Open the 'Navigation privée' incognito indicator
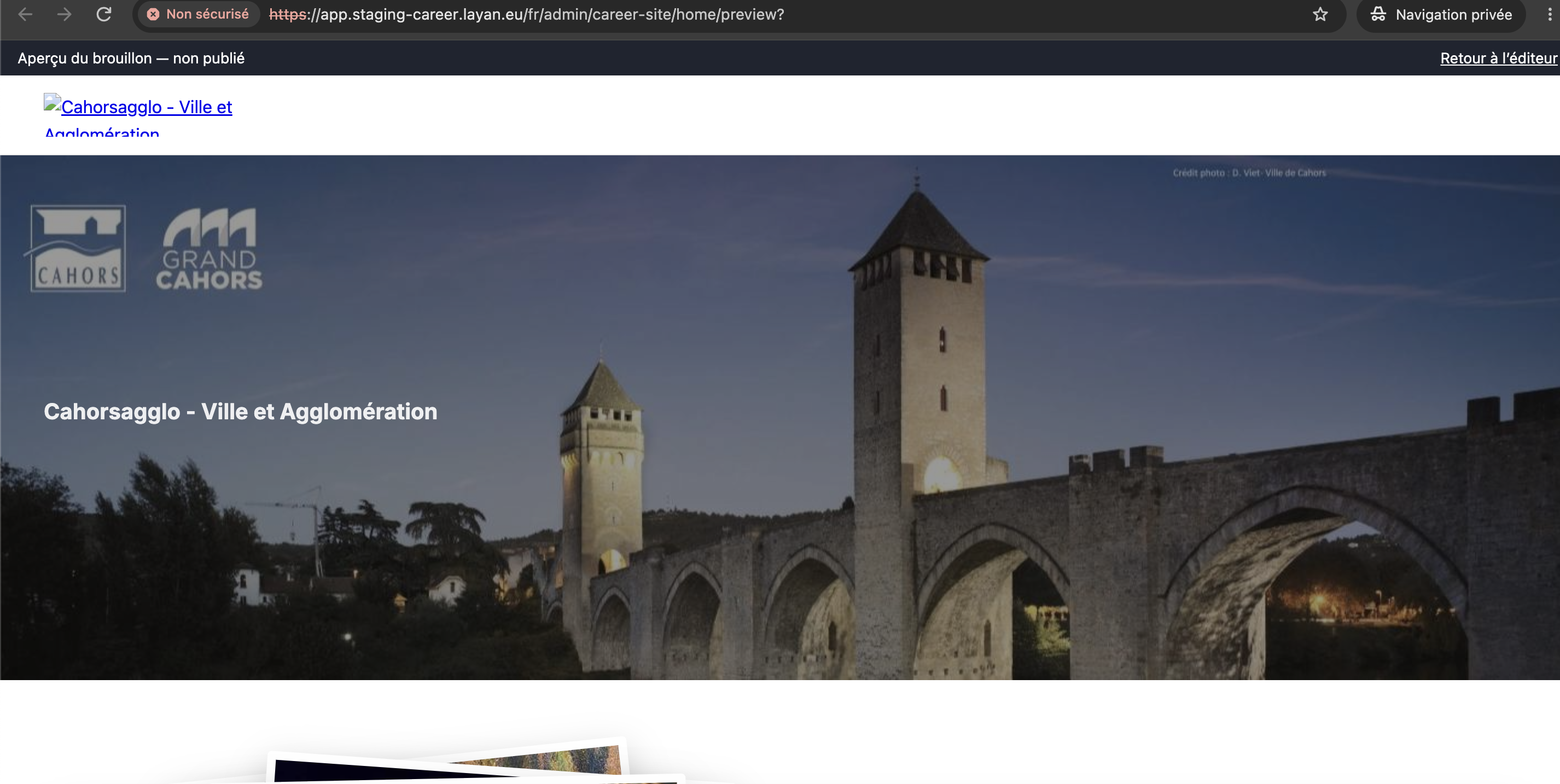This screenshot has height=784, width=1560. click(x=1441, y=15)
